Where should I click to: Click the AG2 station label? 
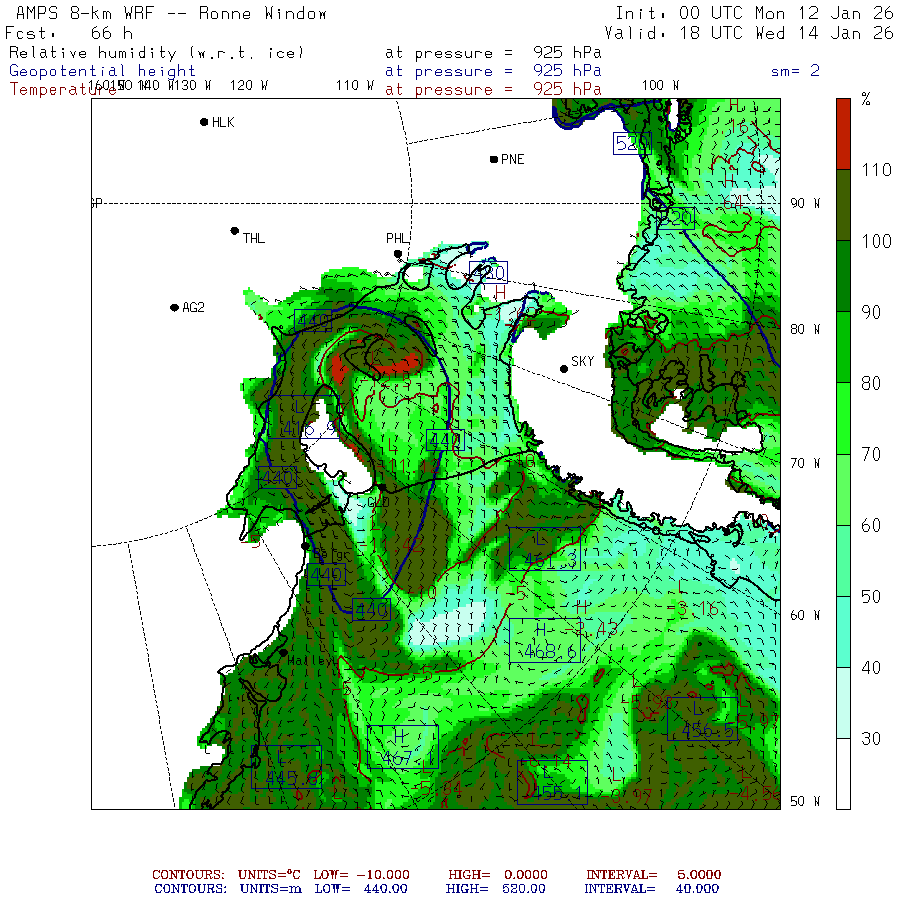pyautogui.click(x=193, y=308)
